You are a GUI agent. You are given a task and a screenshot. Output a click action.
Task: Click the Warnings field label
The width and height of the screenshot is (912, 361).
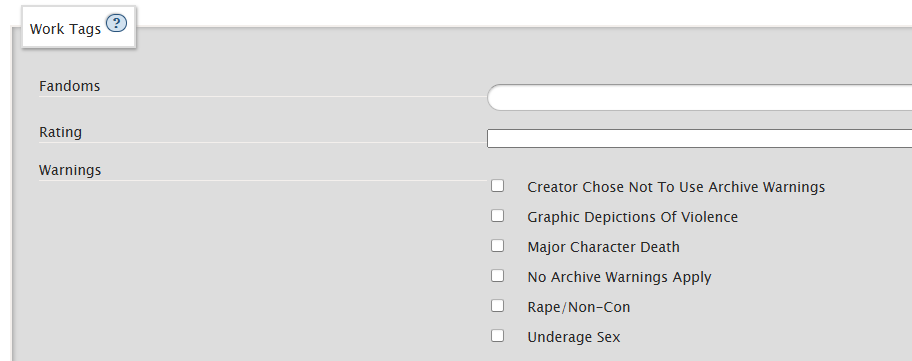[70, 170]
